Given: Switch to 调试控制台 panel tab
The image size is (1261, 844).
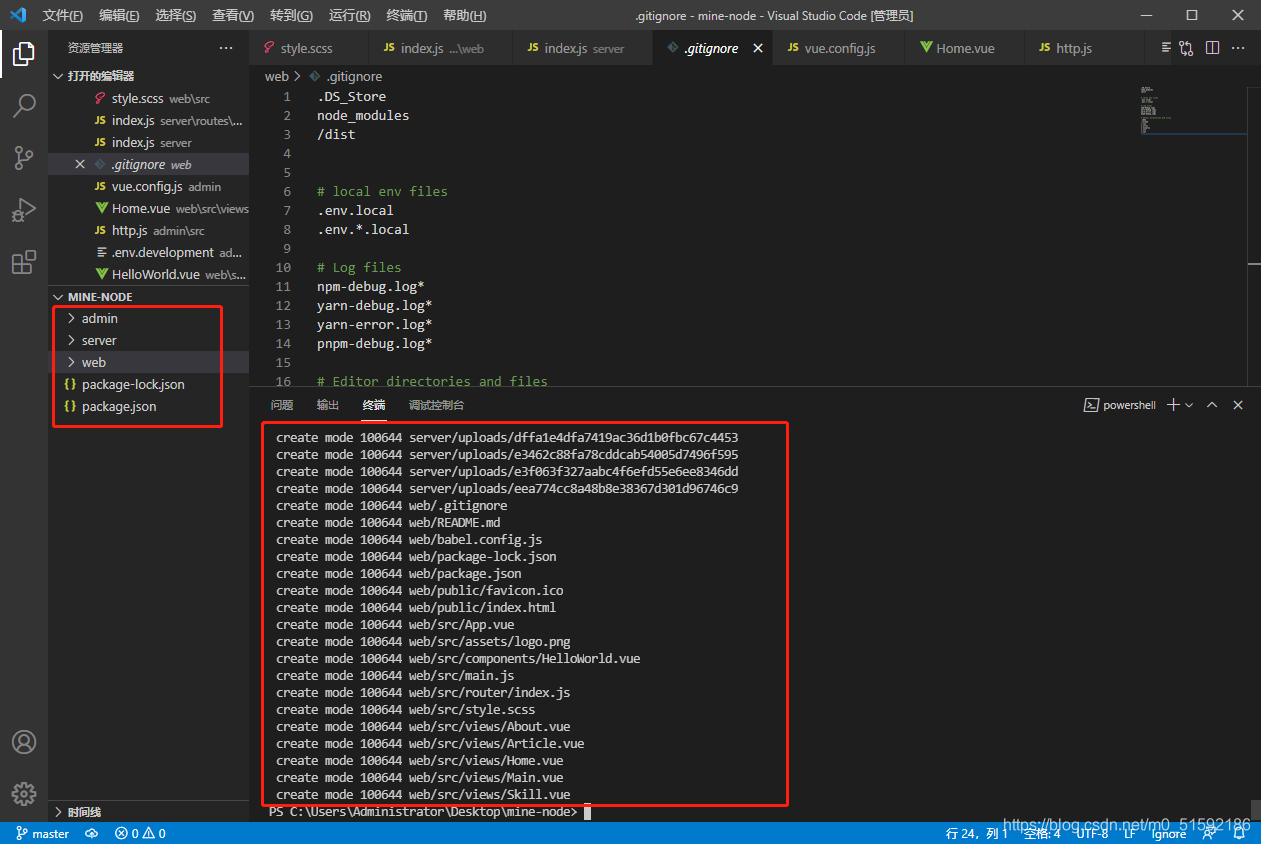Looking at the screenshot, I should (x=436, y=405).
